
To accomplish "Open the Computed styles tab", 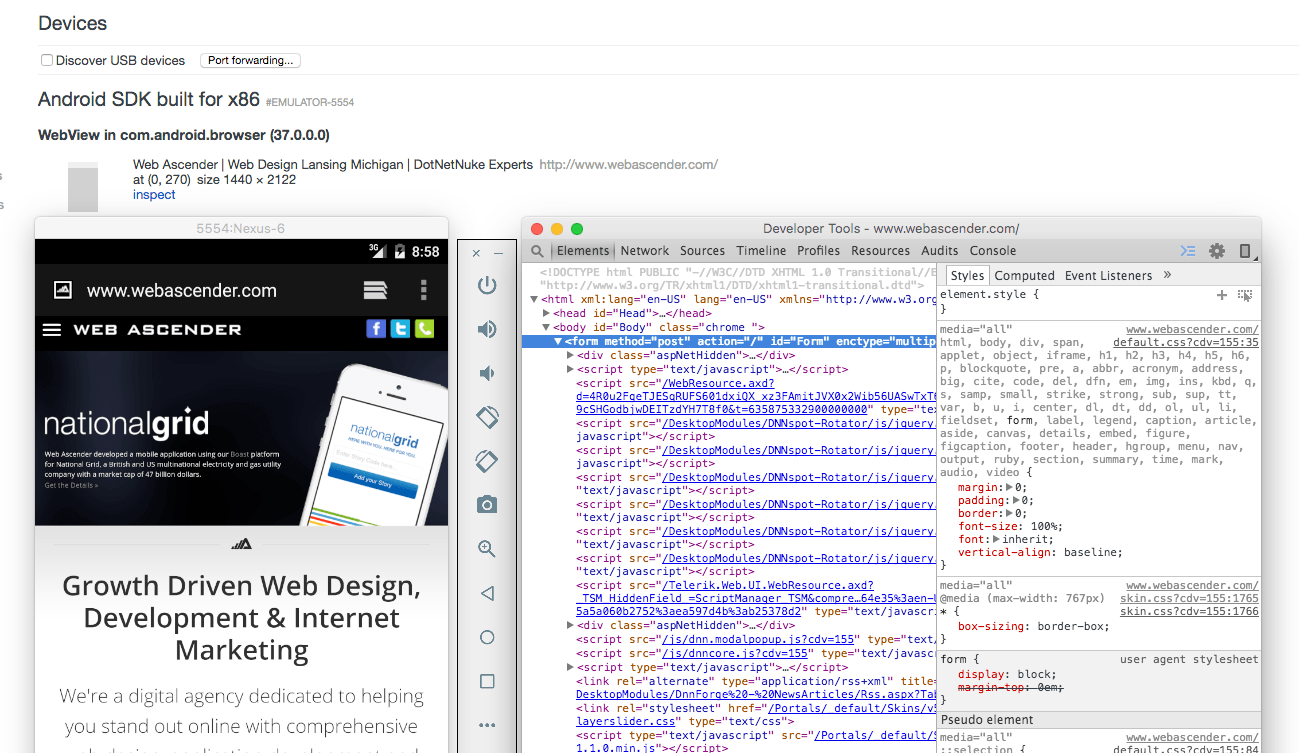I will [1024, 275].
